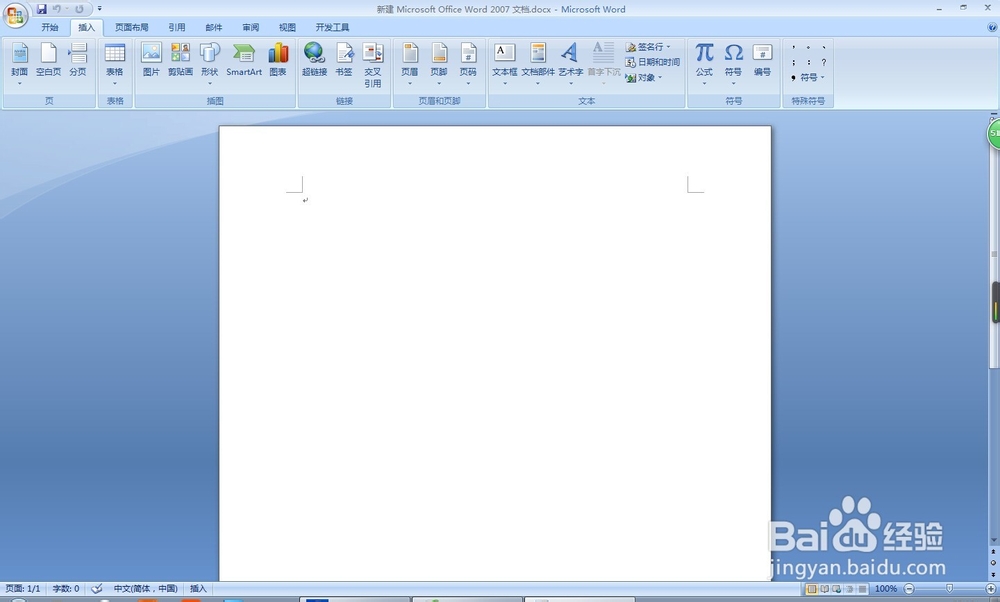Switch to Web Layout view
Screen dimensions: 1000x602
click(x=837, y=589)
